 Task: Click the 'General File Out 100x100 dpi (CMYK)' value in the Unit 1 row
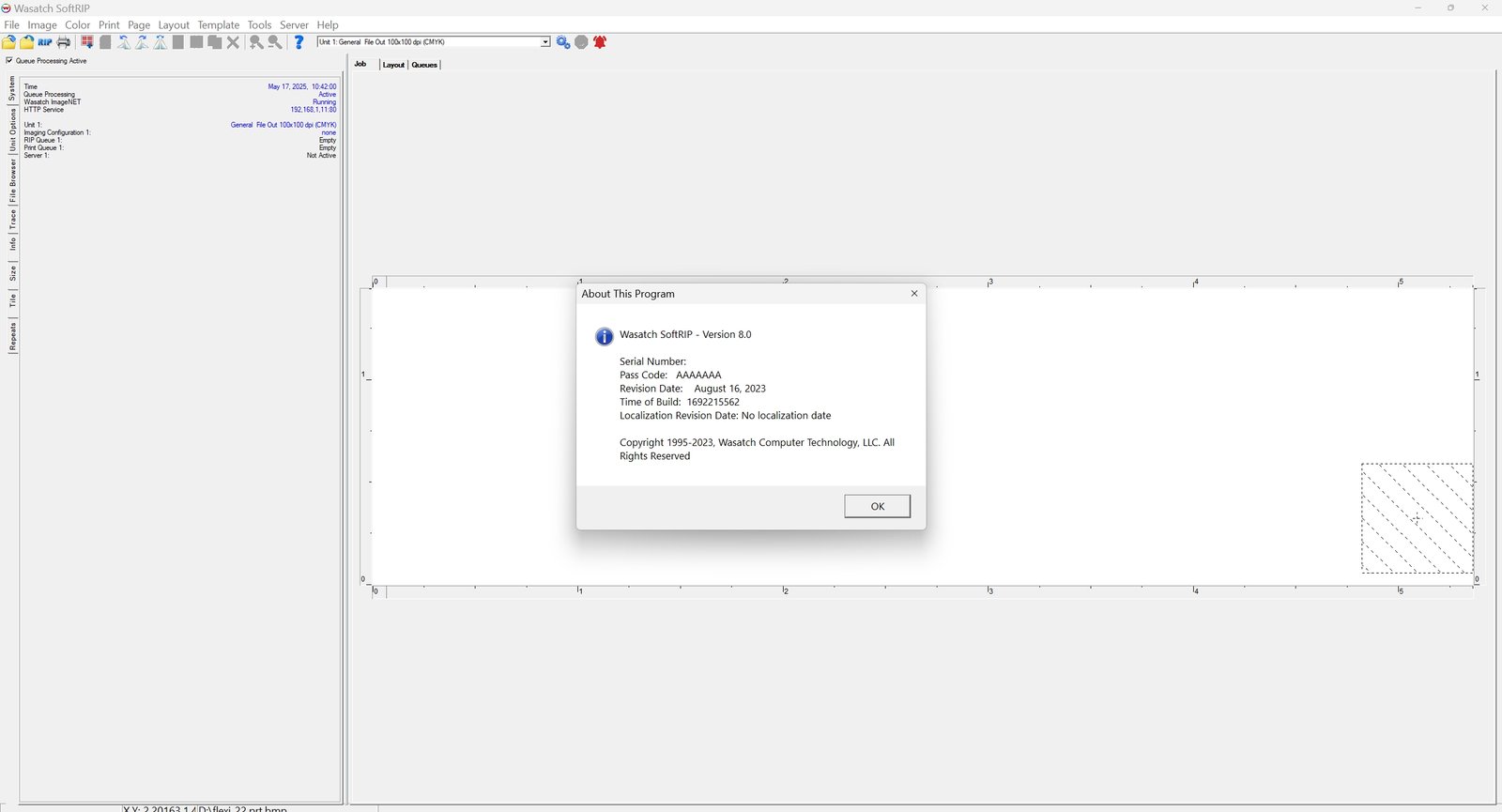284,125
